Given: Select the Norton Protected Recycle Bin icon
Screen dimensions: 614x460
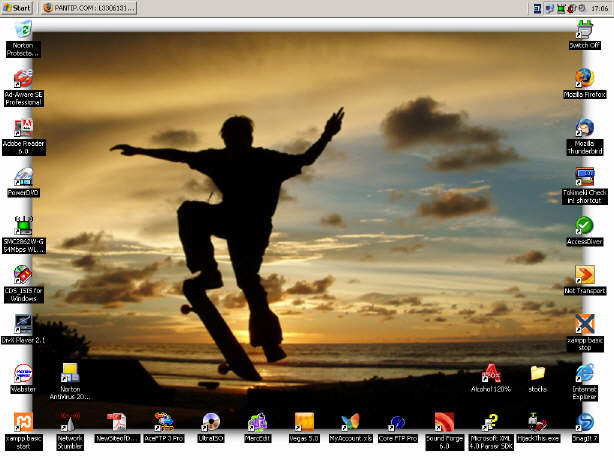Looking at the screenshot, I should click(x=23, y=39).
